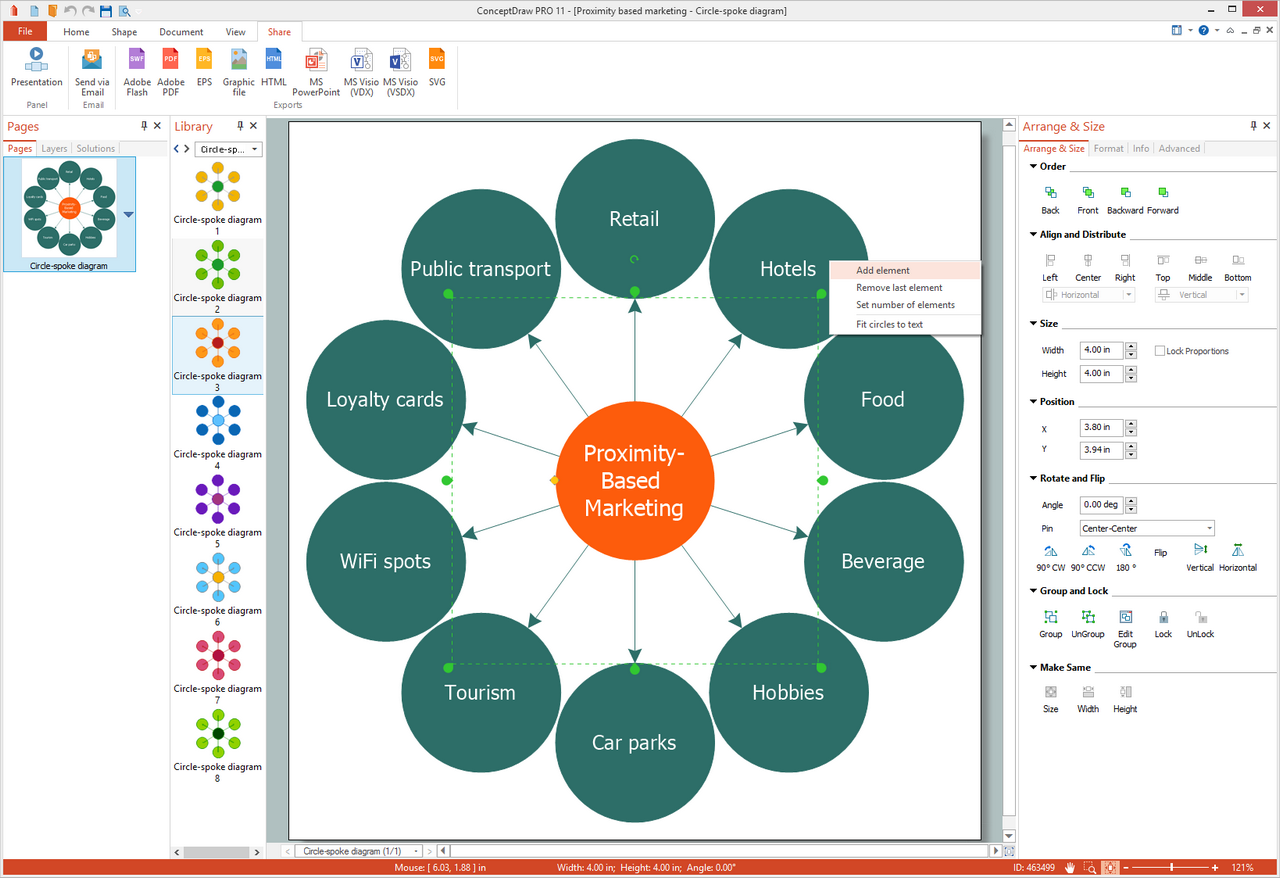Image resolution: width=1280 pixels, height=878 pixels.
Task: Open the library selection dropdown
Action: point(228,149)
